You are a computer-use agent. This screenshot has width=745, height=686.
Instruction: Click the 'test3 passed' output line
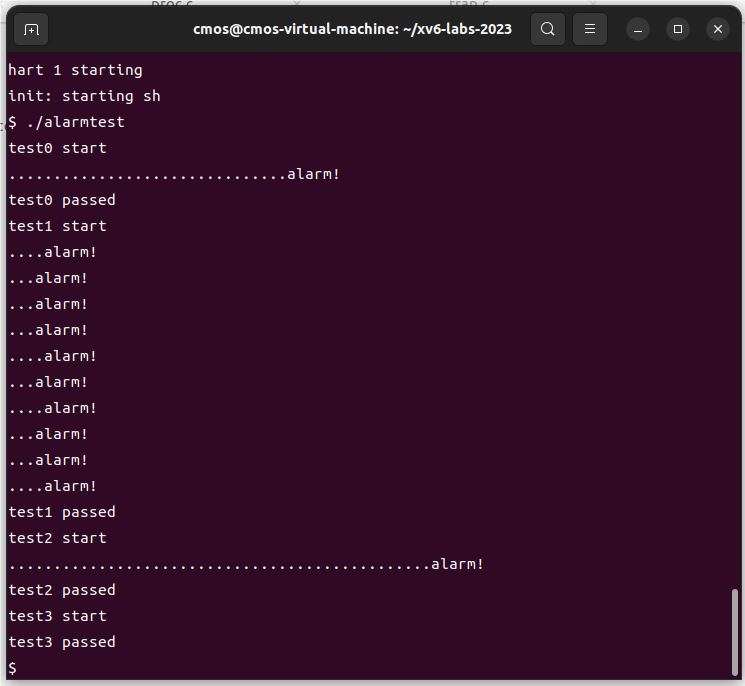[x=62, y=642]
